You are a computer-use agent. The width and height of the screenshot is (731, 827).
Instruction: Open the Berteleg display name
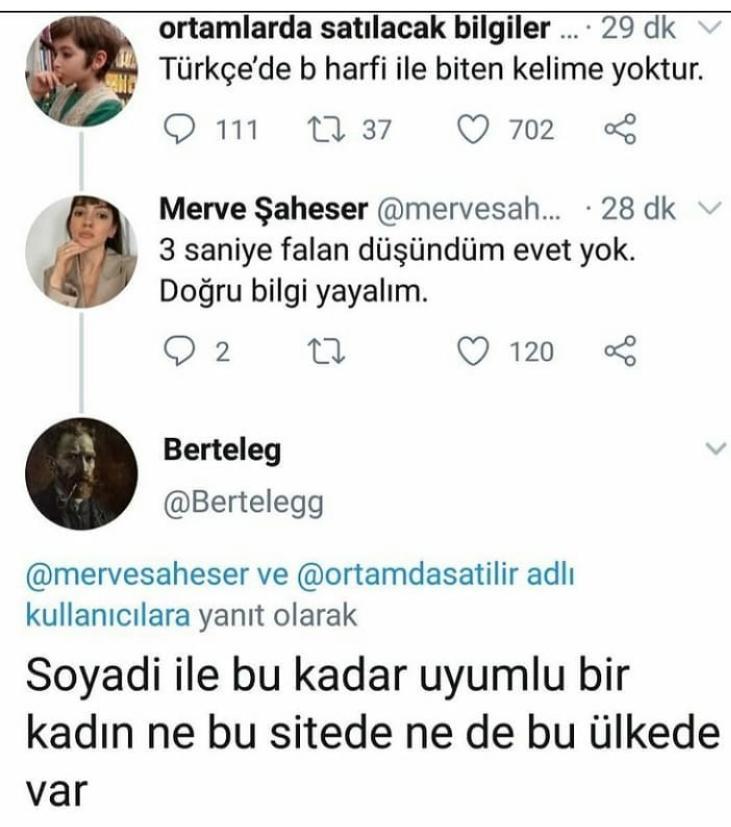click(221, 451)
